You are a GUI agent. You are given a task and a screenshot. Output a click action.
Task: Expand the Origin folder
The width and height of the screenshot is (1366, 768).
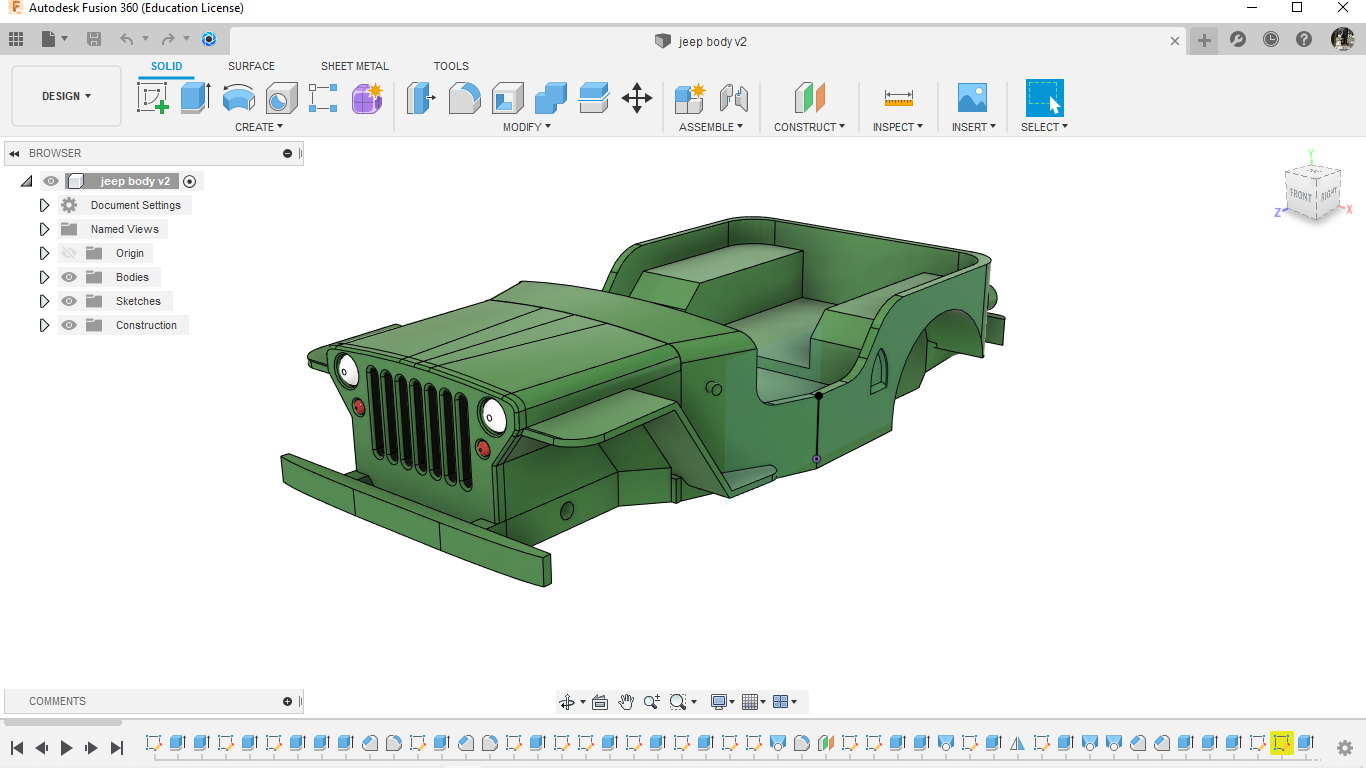coord(44,253)
